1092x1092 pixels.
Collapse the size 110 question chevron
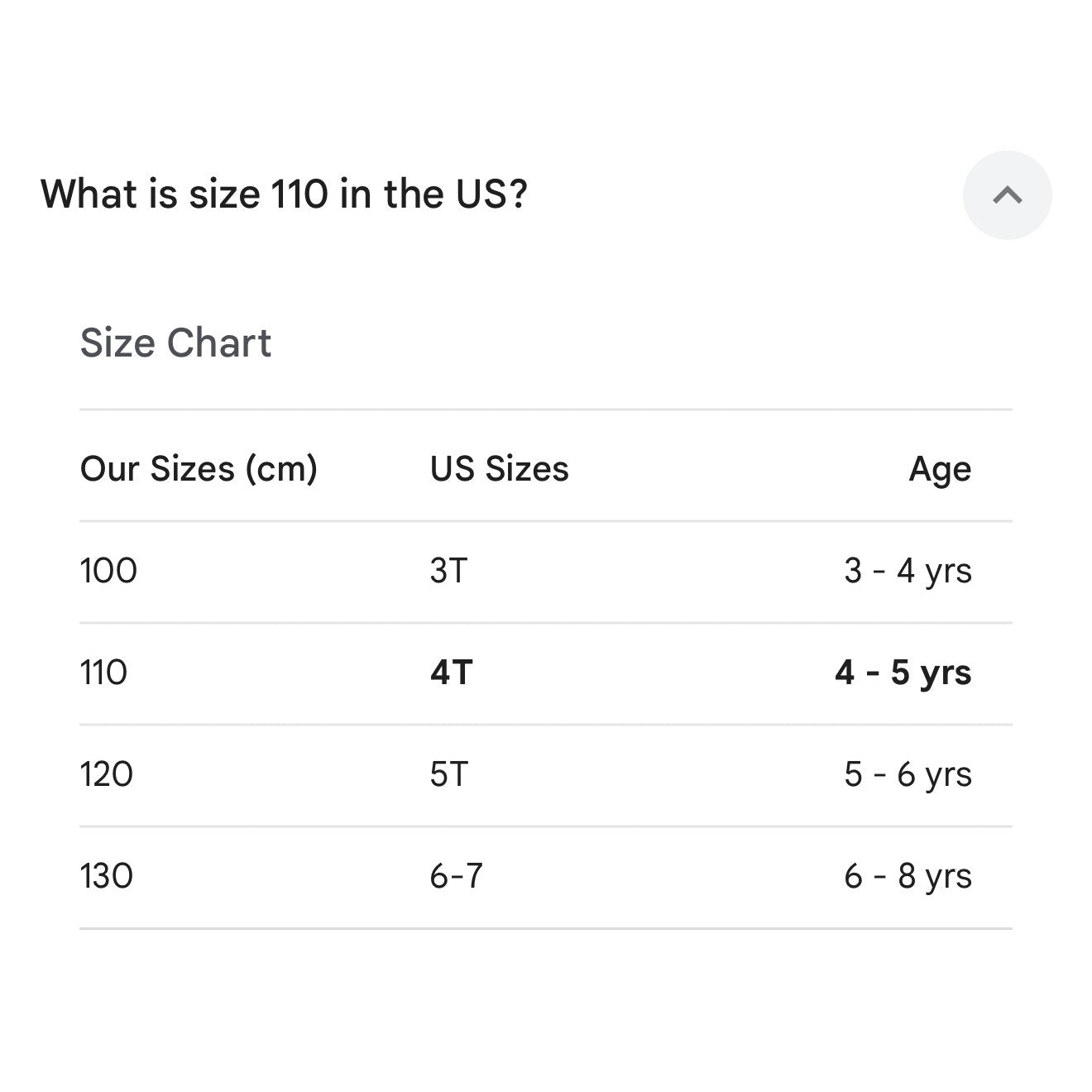click(x=1007, y=195)
